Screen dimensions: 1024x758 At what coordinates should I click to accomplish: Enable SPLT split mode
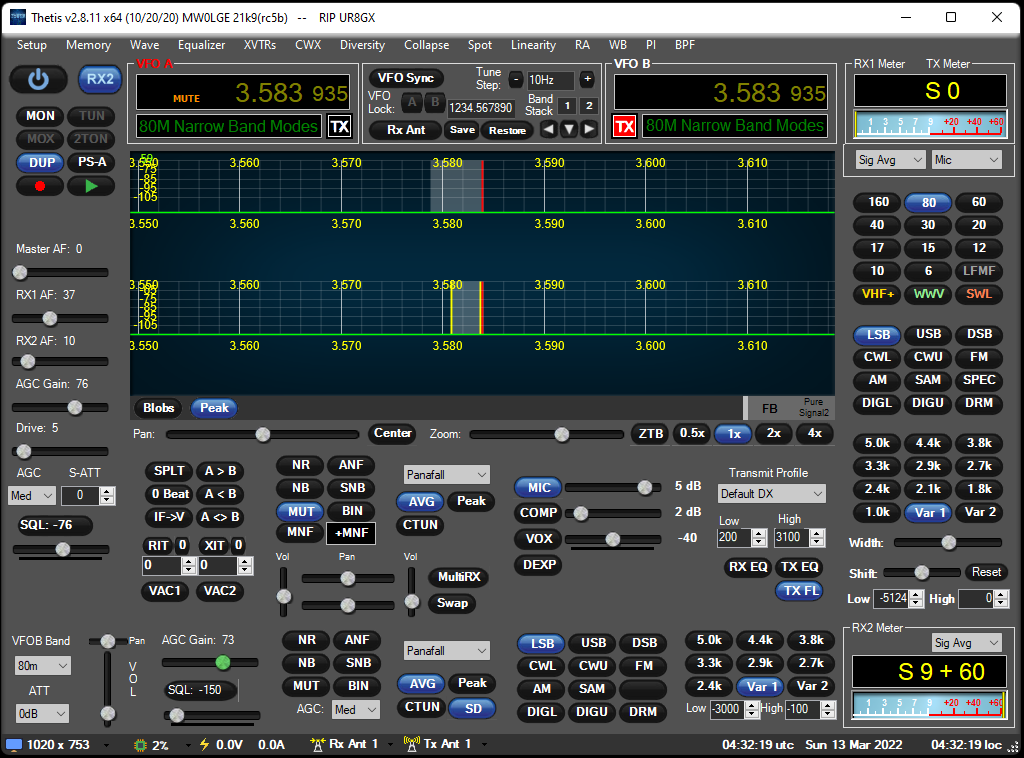pyautogui.click(x=168, y=471)
